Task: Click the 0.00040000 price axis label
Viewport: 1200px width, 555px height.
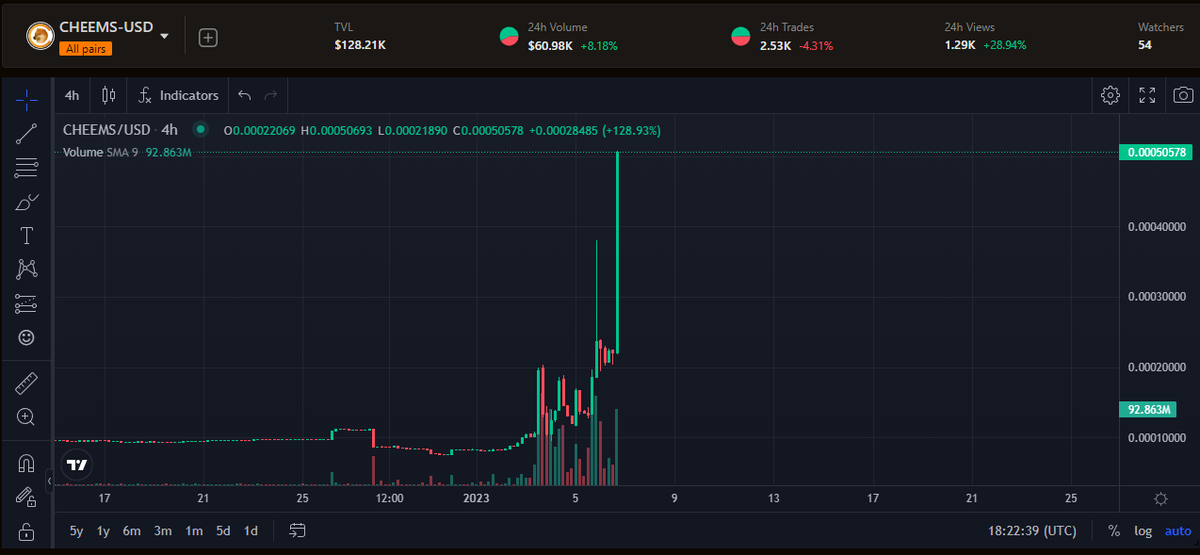Action: 1156,227
